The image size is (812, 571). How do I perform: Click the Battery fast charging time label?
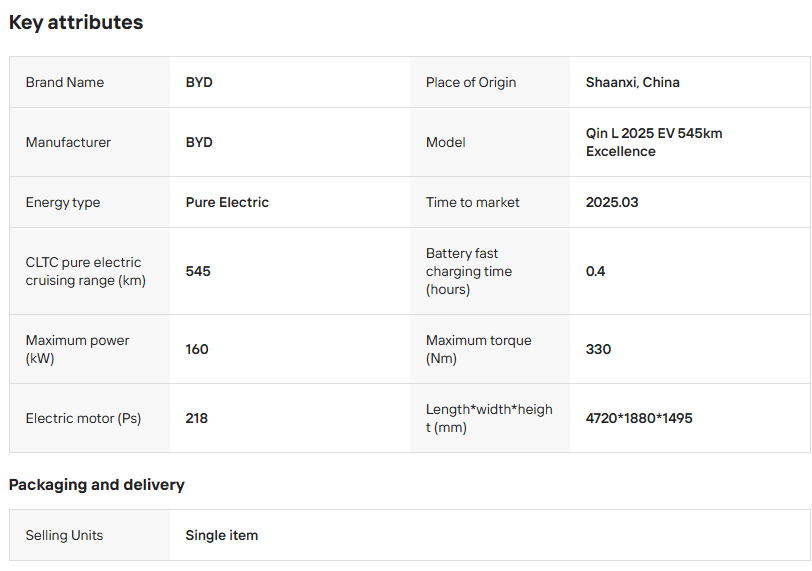(469, 271)
